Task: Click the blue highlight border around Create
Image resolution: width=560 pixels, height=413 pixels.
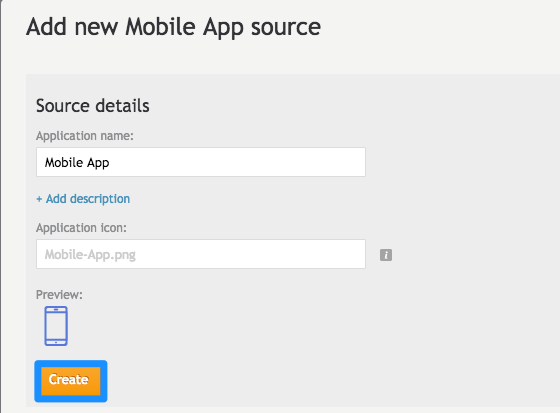Action: (x=71, y=363)
